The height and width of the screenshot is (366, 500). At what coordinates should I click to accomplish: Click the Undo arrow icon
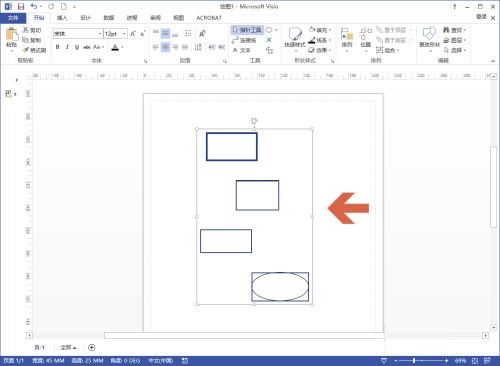34,6
